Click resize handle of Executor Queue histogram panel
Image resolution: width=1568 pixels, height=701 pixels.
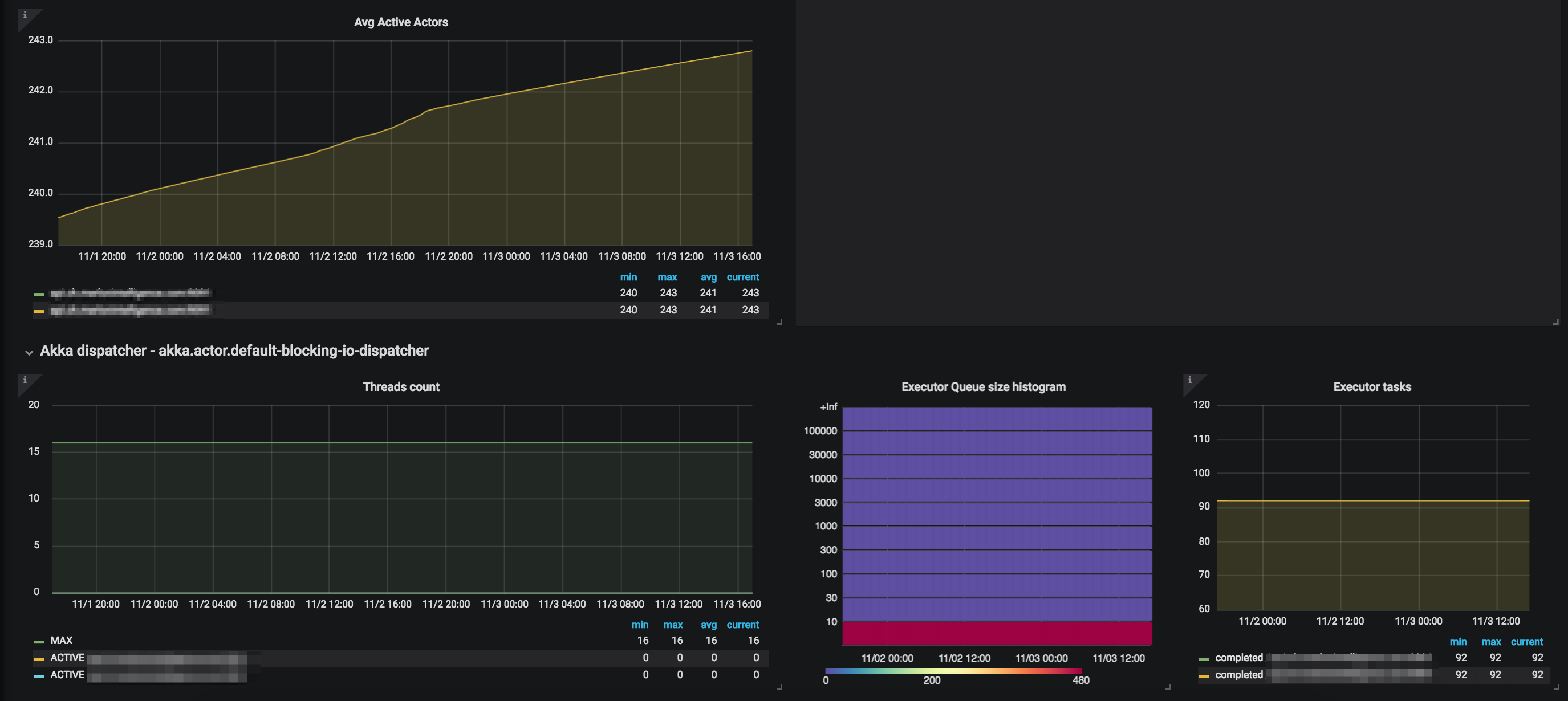[1168, 687]
